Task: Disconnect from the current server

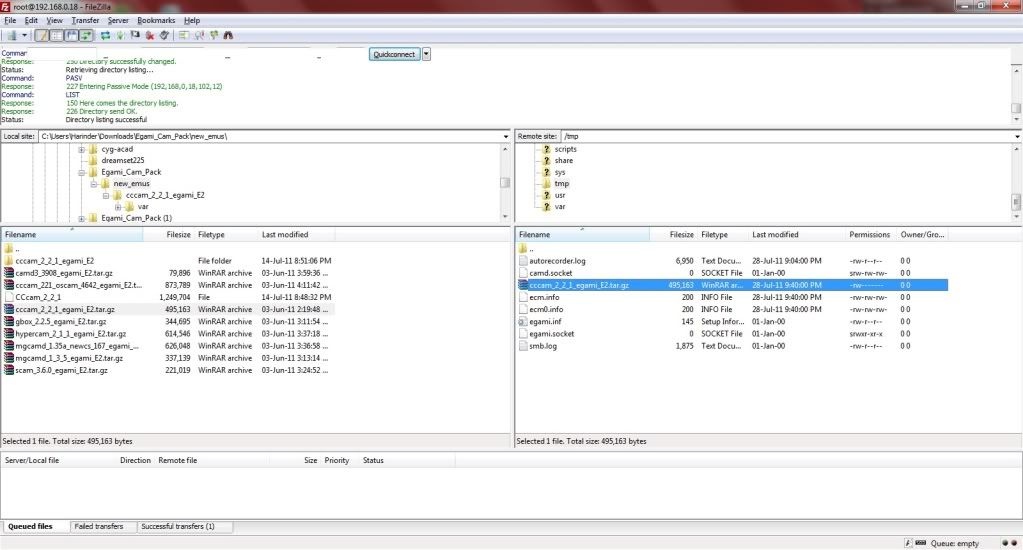Action: [x=150, y=35]
